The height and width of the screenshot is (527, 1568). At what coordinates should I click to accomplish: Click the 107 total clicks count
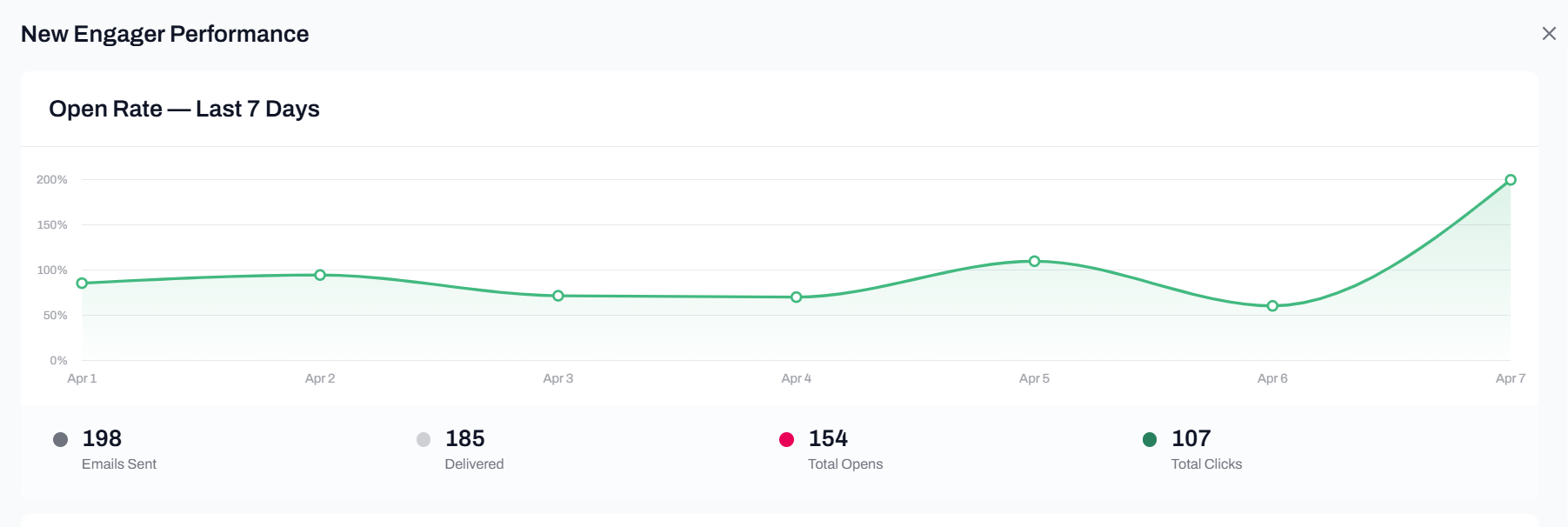click(x=1191, y=438)
